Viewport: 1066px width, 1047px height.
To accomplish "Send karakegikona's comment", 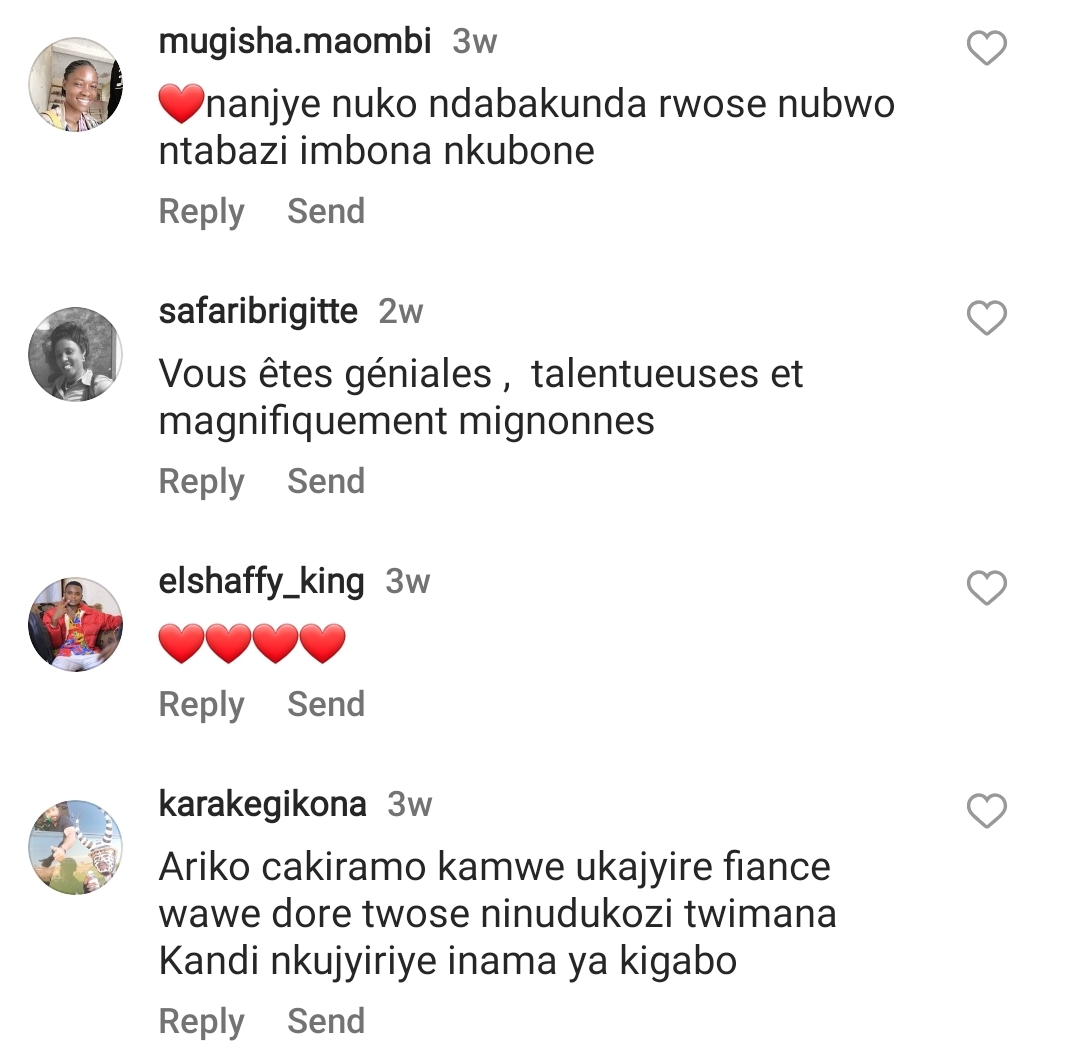I will pyautogui.click(x=326, y=1022).
